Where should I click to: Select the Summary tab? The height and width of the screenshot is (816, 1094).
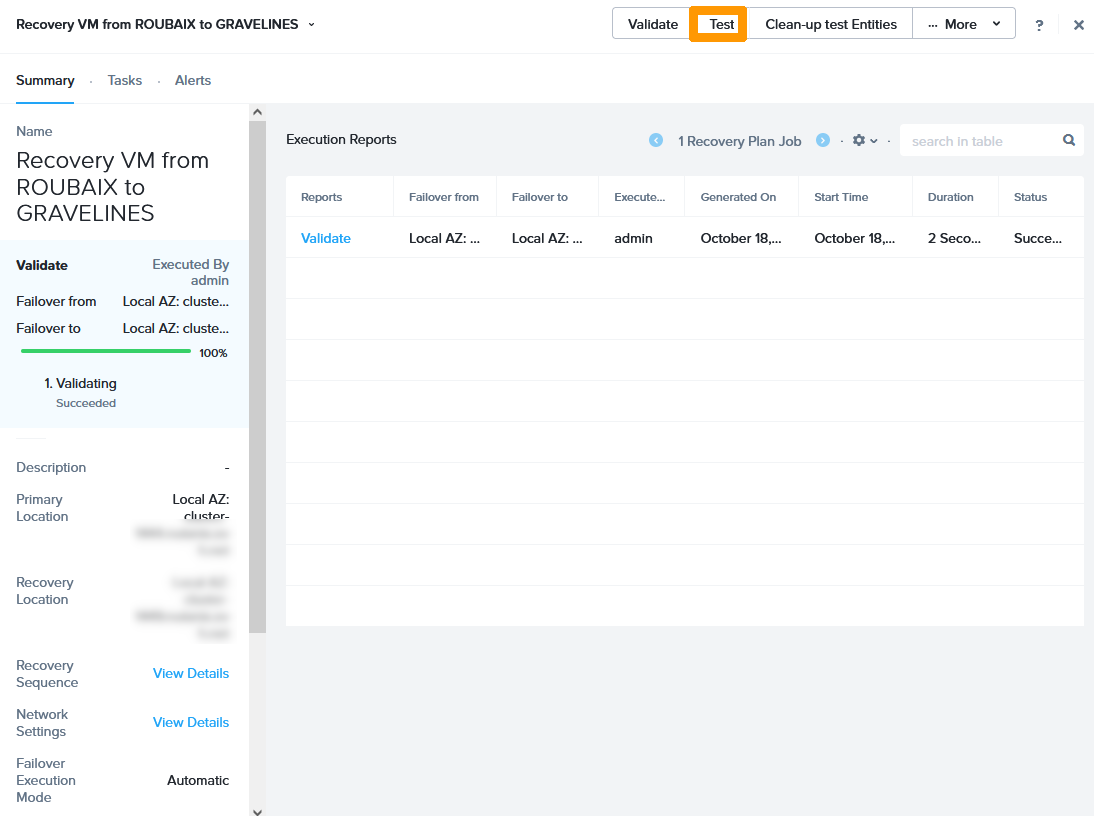click(x=45, y=80)
